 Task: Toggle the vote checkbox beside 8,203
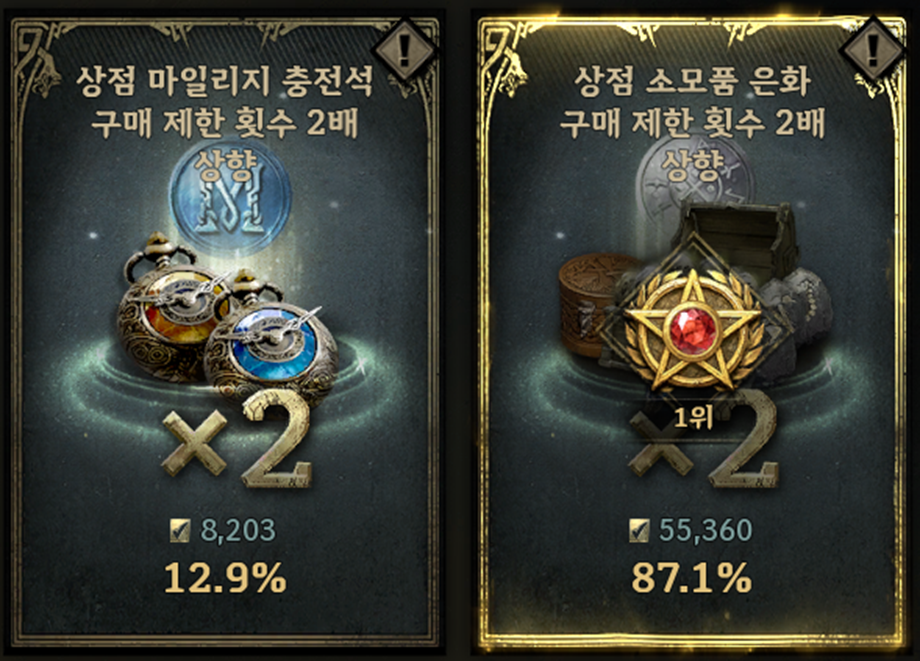(180, 530)
